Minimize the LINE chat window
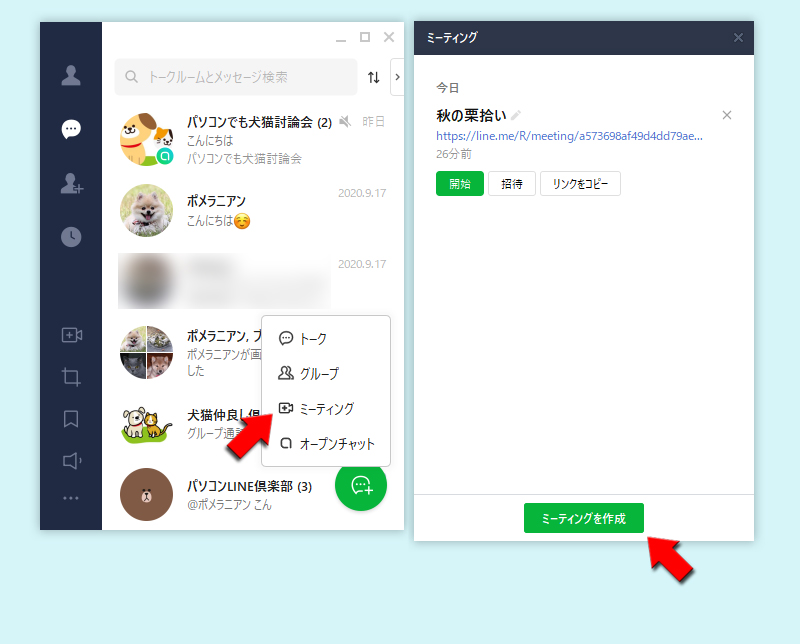 coord(341,40)
